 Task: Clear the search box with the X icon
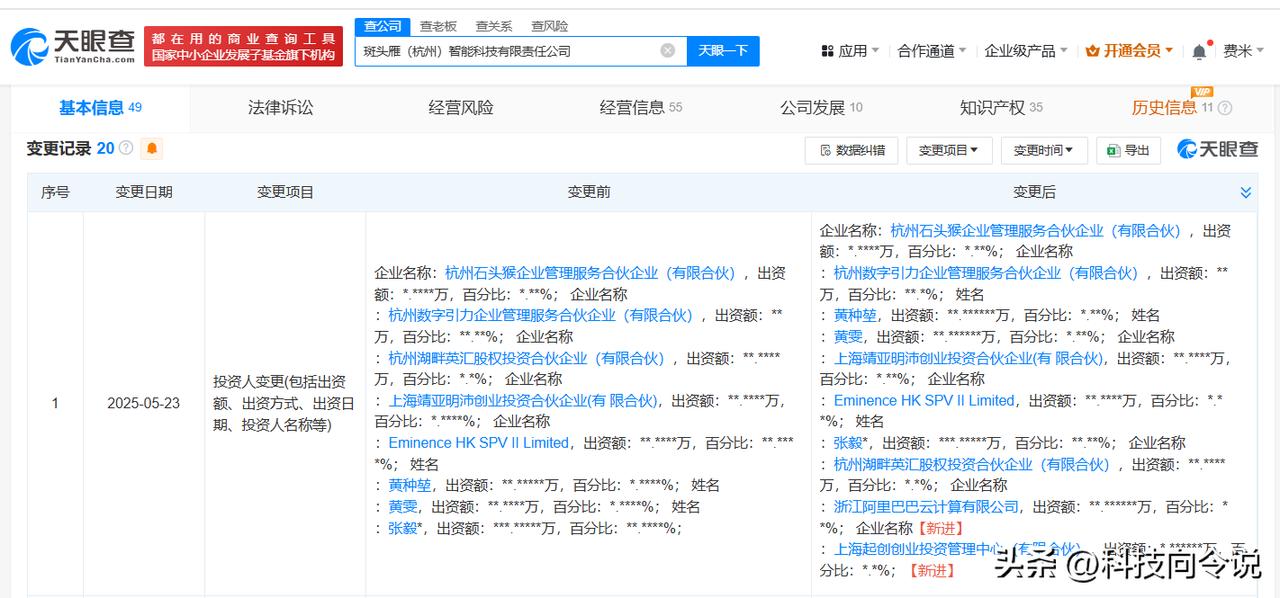pos(667,50)
